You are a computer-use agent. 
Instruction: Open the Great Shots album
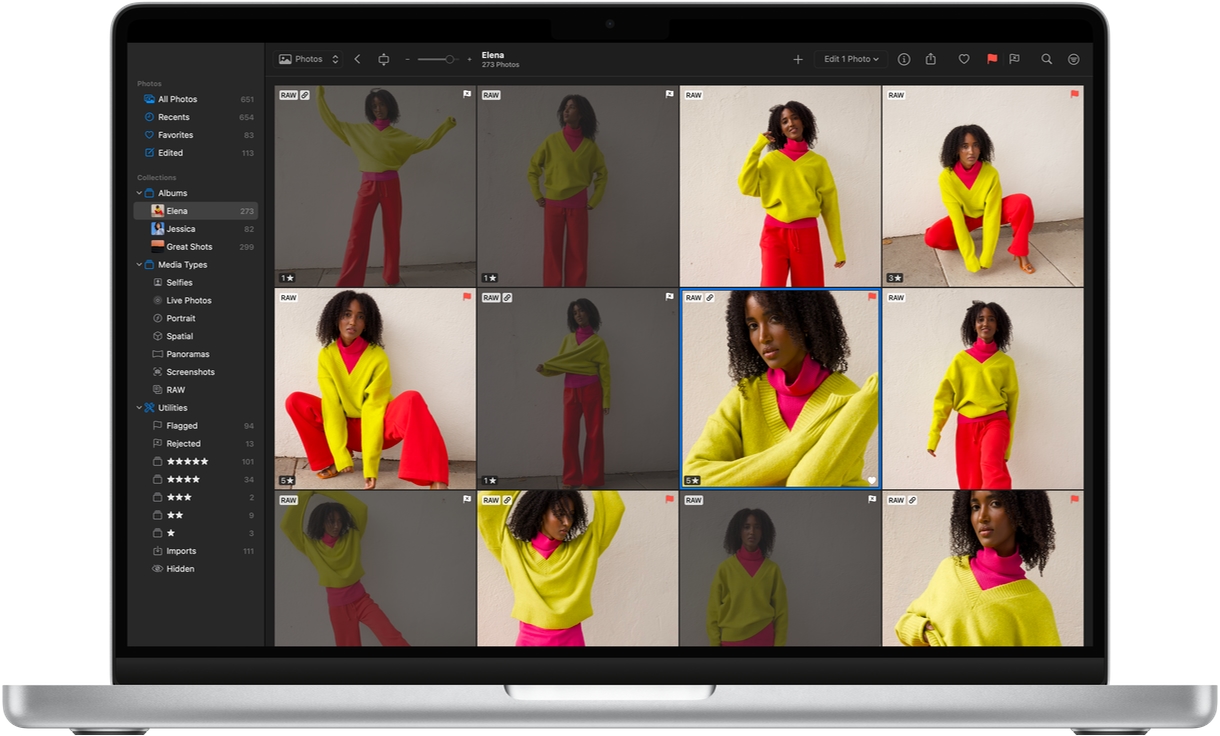196,247
